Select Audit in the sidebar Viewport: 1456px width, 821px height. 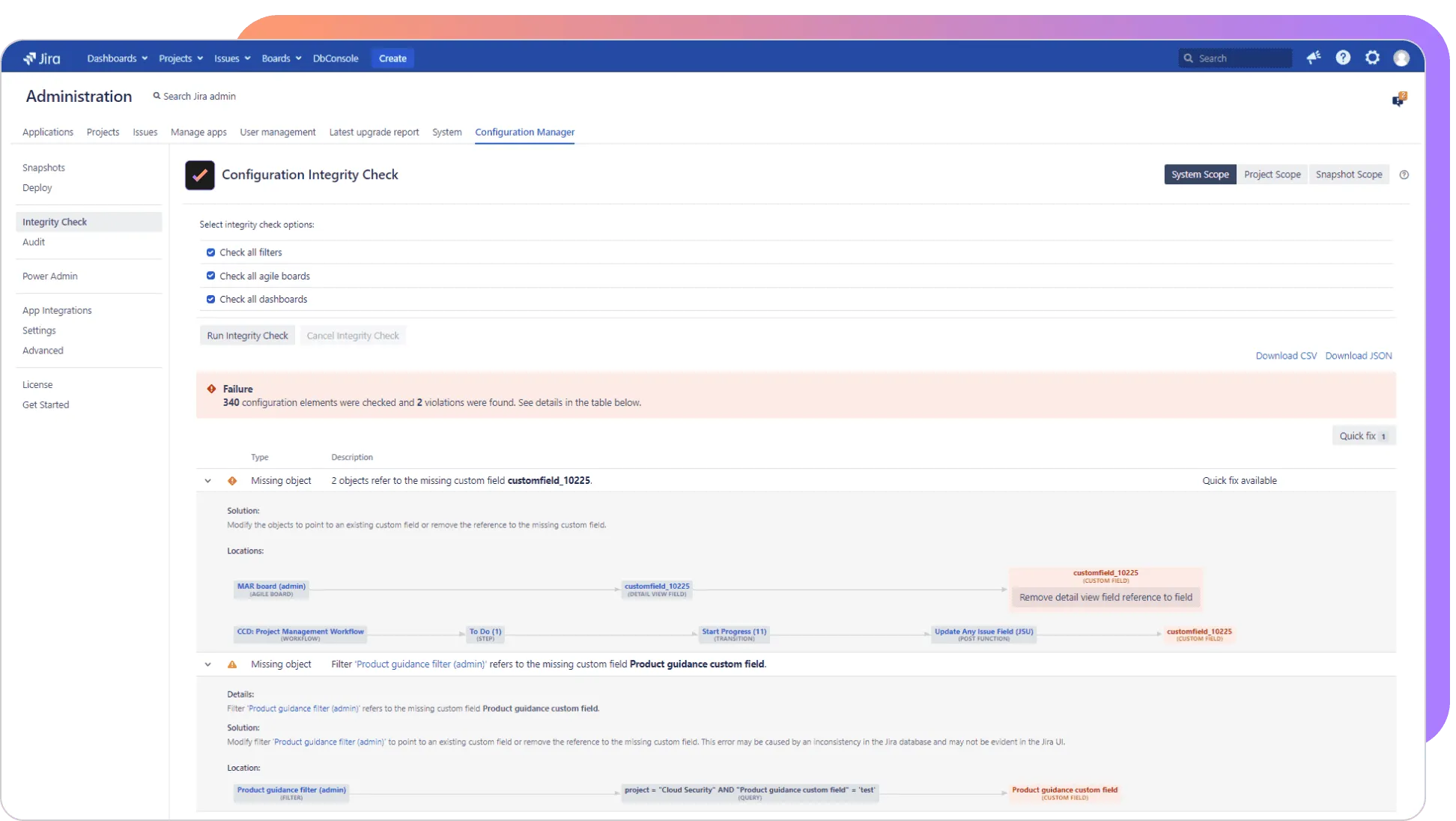[34, 242]
